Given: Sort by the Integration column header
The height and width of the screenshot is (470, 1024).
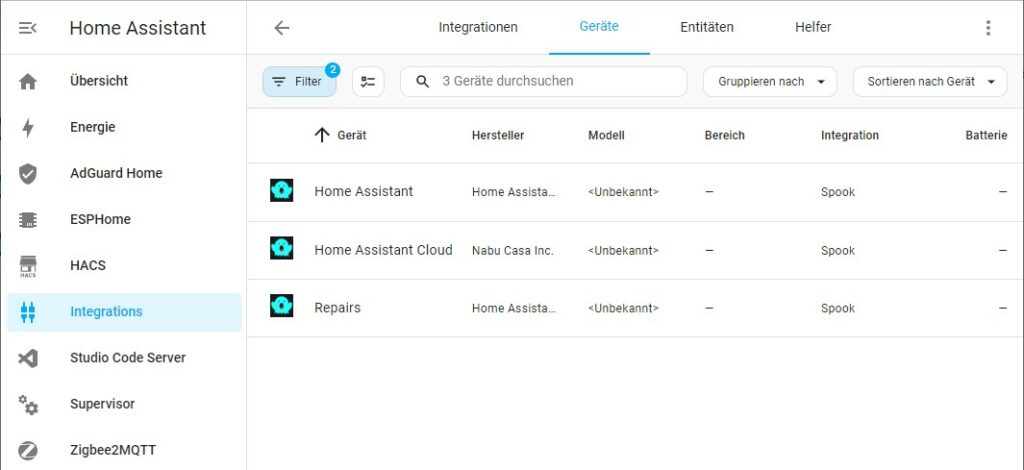Looking at the screenshot, I should (850, 136).
